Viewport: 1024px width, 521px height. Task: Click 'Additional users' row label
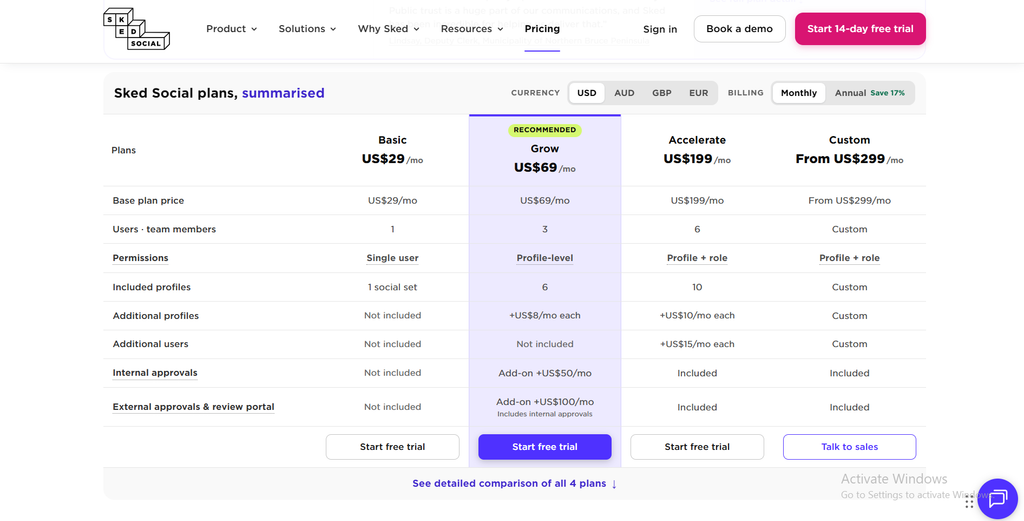150,344
